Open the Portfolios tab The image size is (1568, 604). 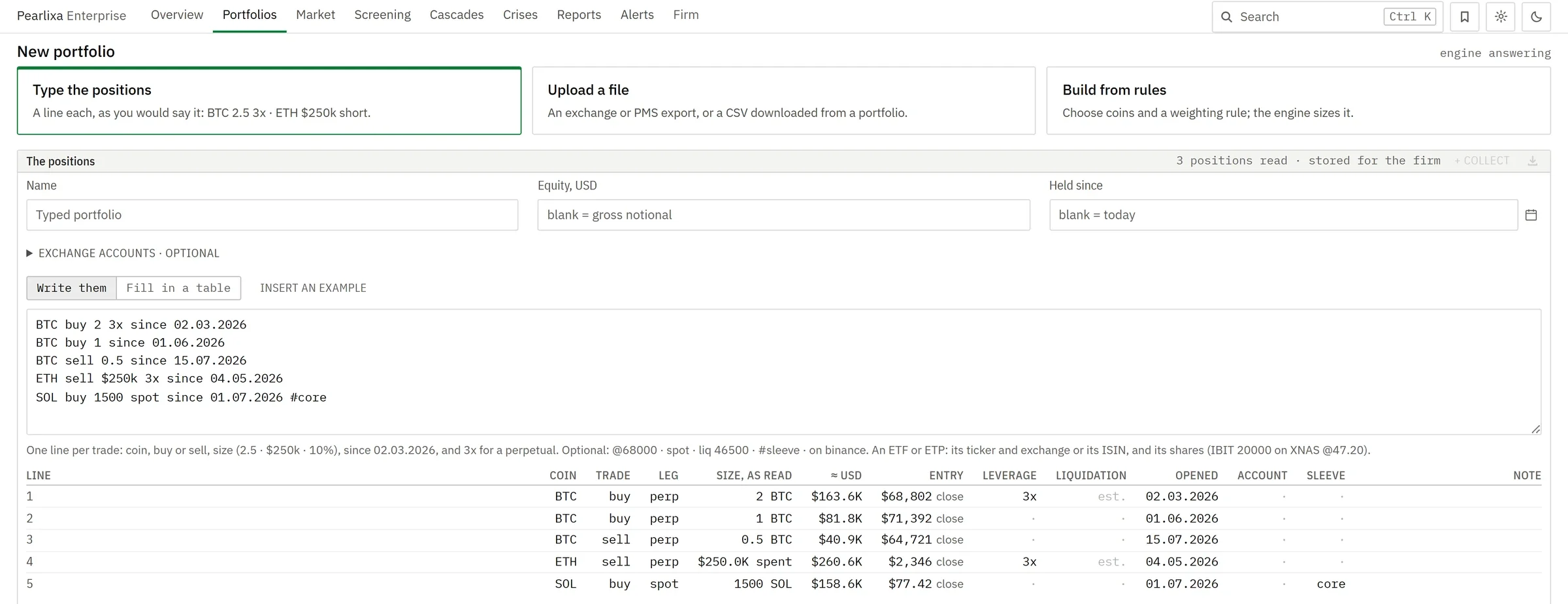250,15
